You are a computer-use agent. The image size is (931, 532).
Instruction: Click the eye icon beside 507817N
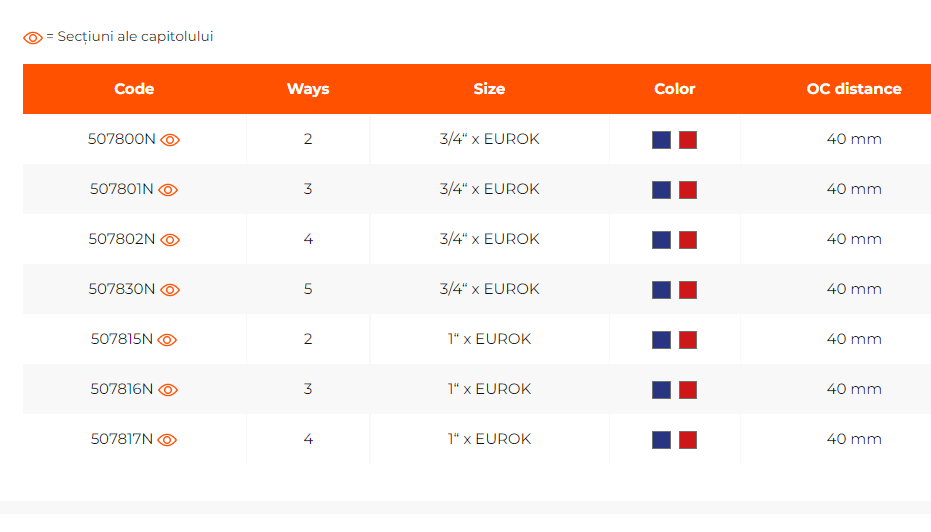pos(167,440)
